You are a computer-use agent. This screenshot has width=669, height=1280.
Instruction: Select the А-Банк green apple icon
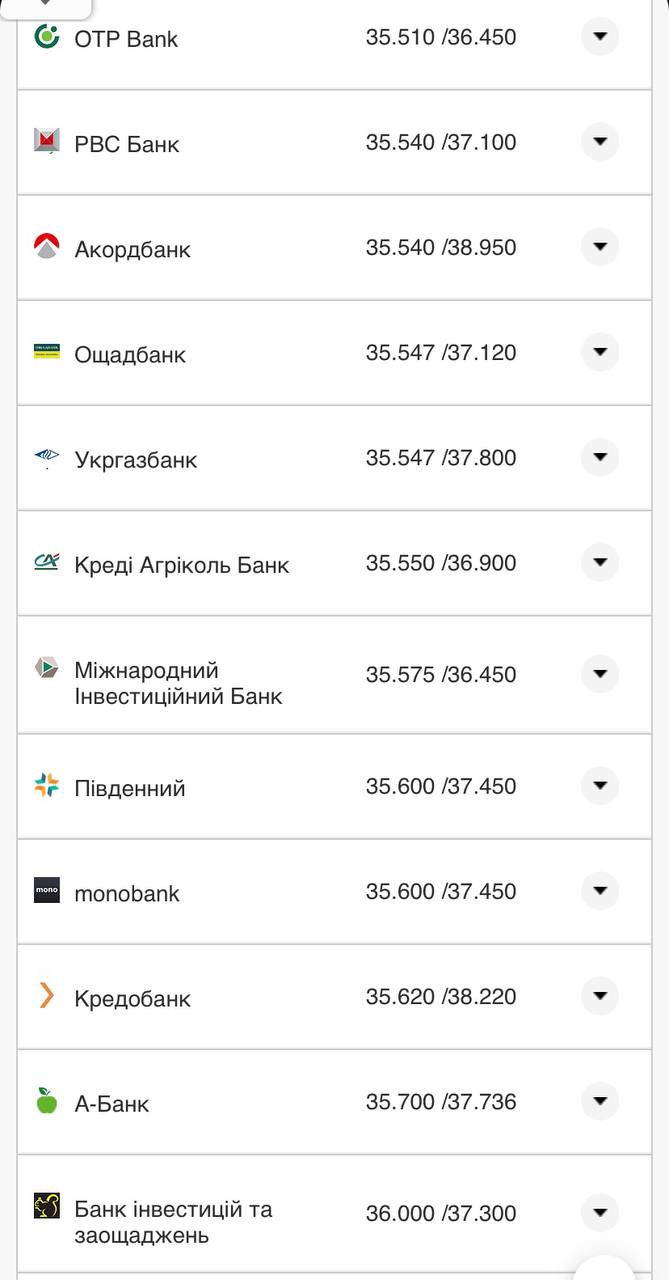point(44,1102)
